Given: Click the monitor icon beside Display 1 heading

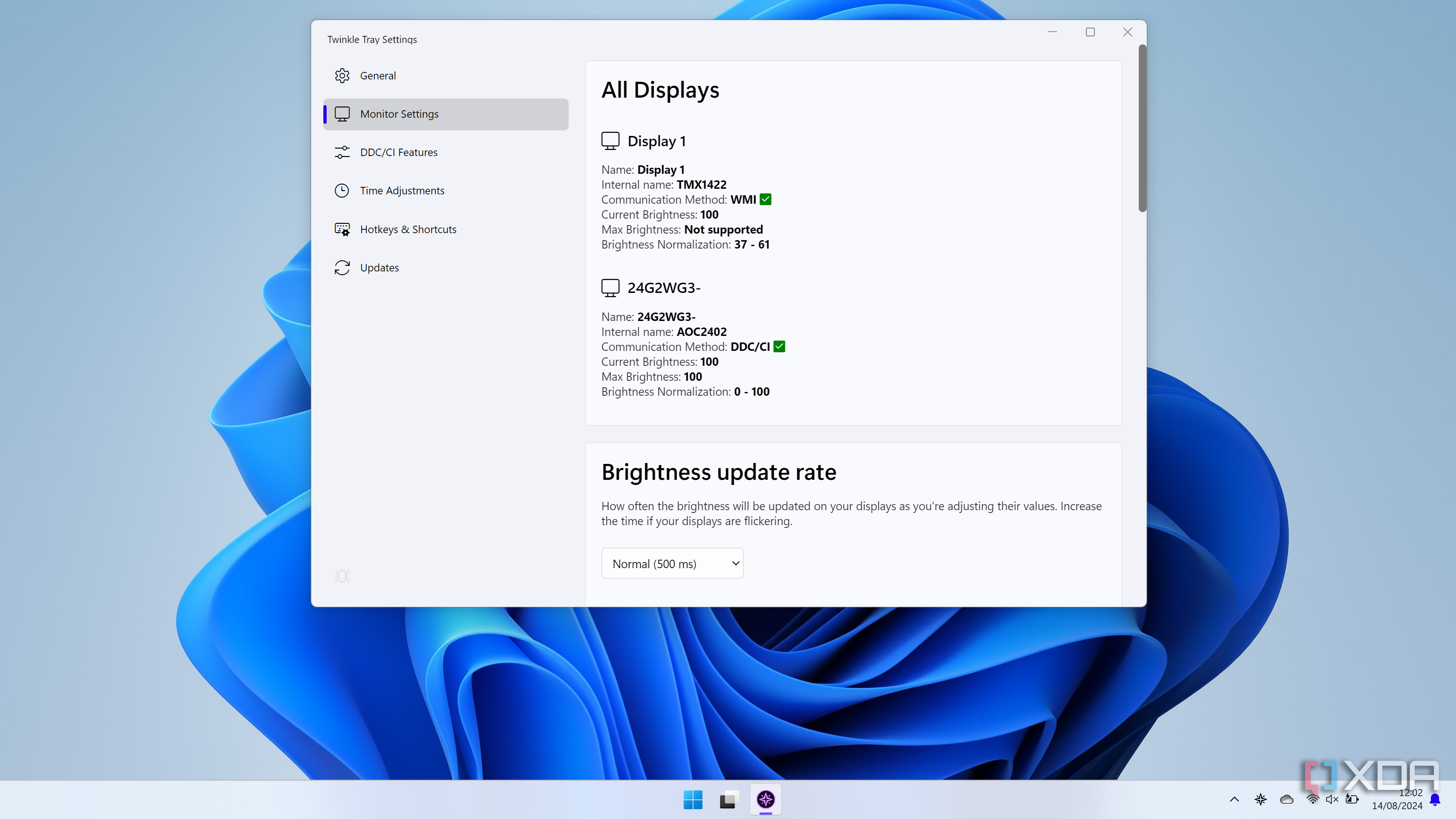Looking at the screenshot, I should click(610, 141).
